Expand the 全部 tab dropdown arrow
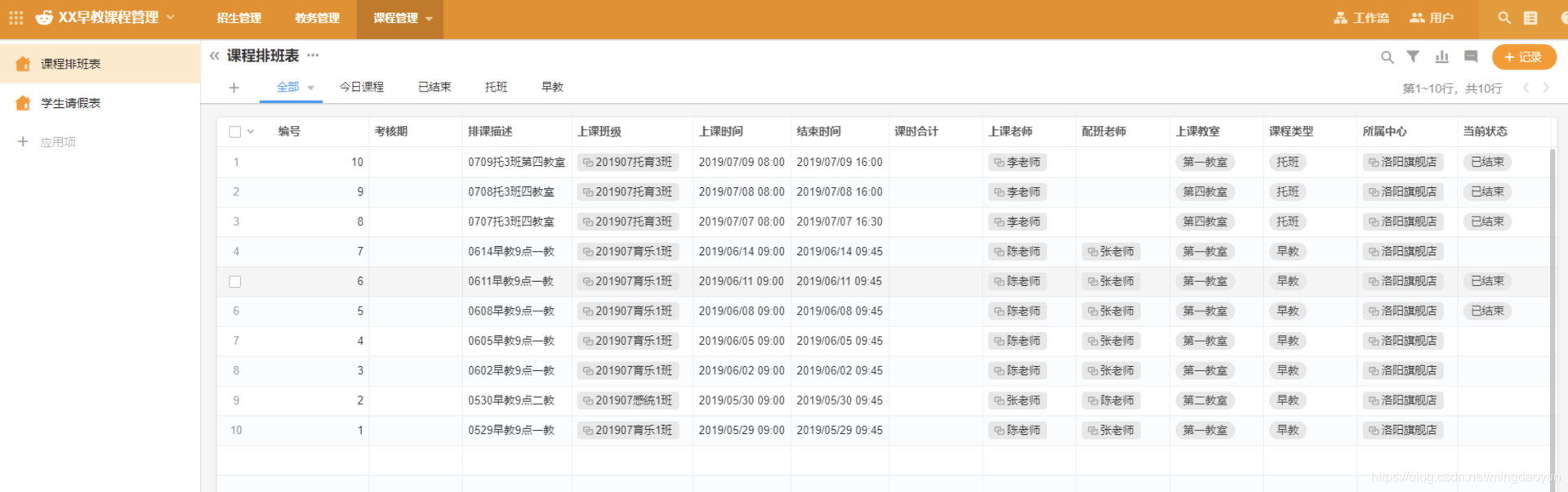 [x=311, y=87]
